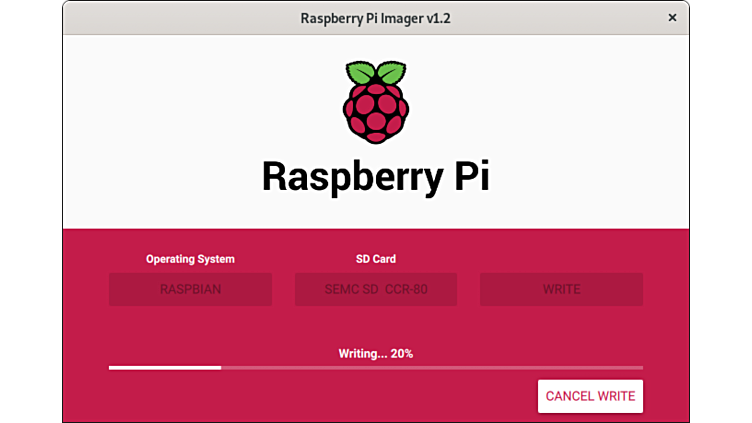Open the RASPBIAN operating system selector

[x=190, y=290]
